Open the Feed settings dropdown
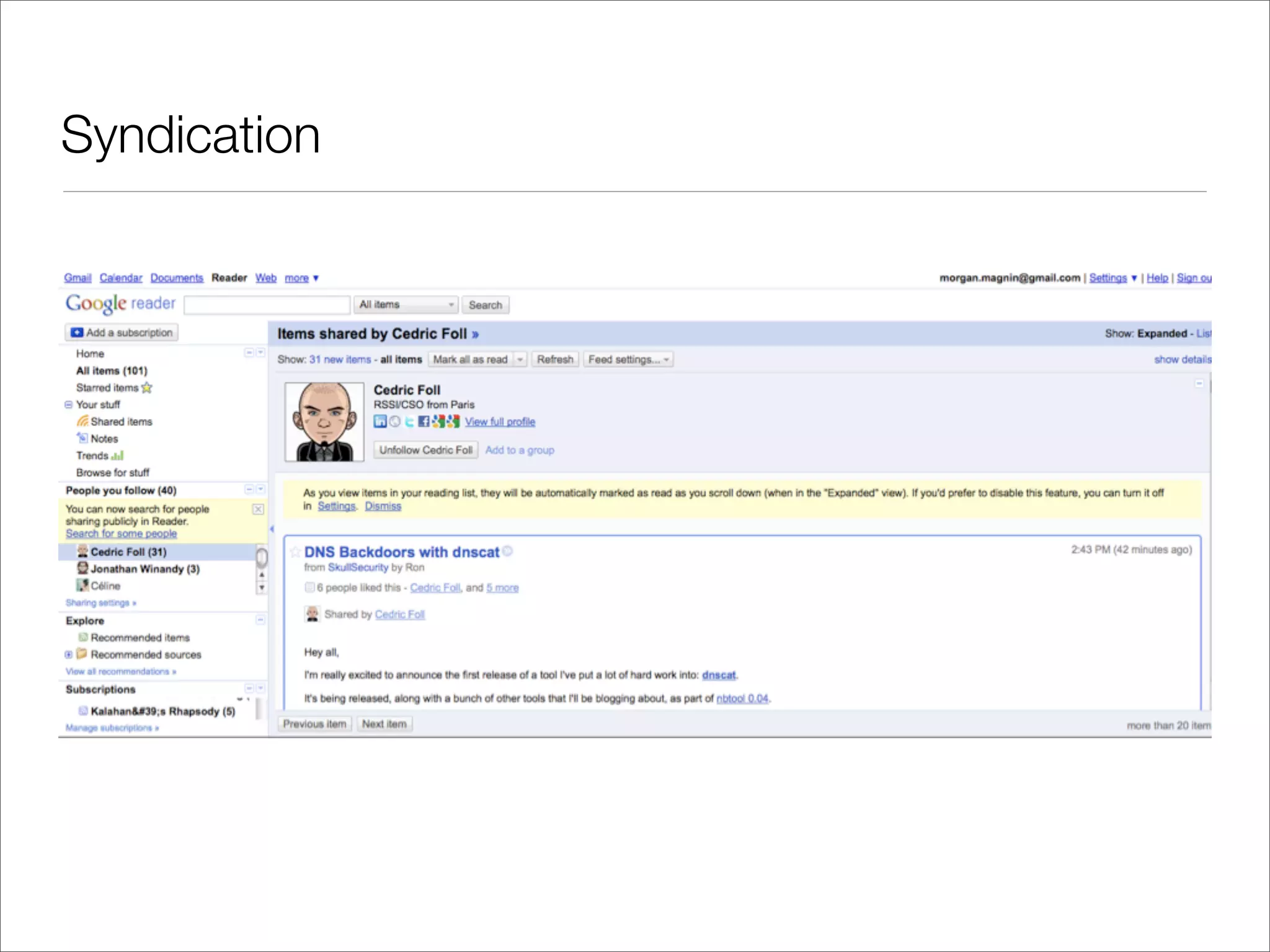Viewport: 1270px width, 952px height. pyautogui.click(x=629, y=359)
